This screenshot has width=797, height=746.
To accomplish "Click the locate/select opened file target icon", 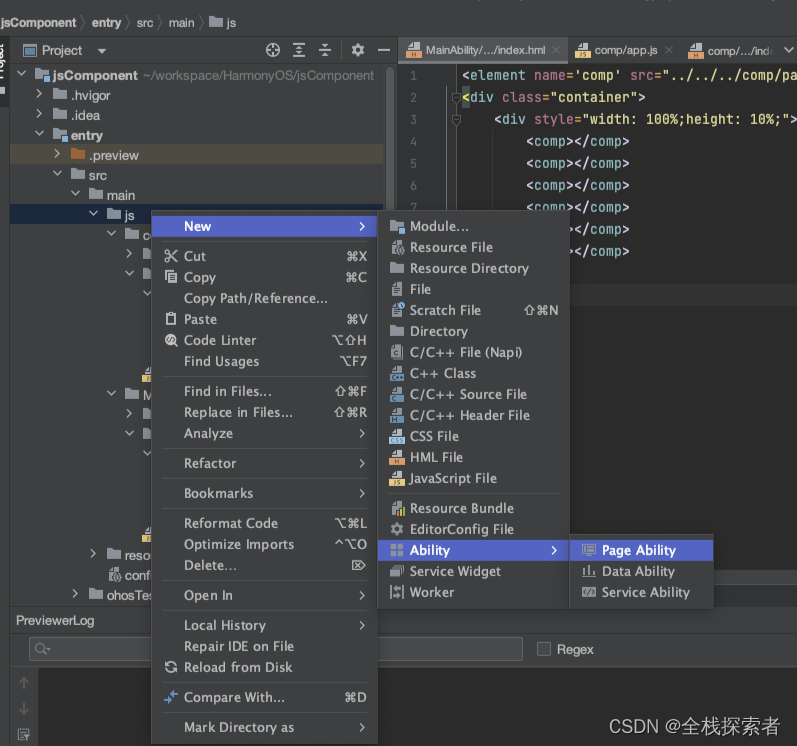I will (x=273, y=50).
